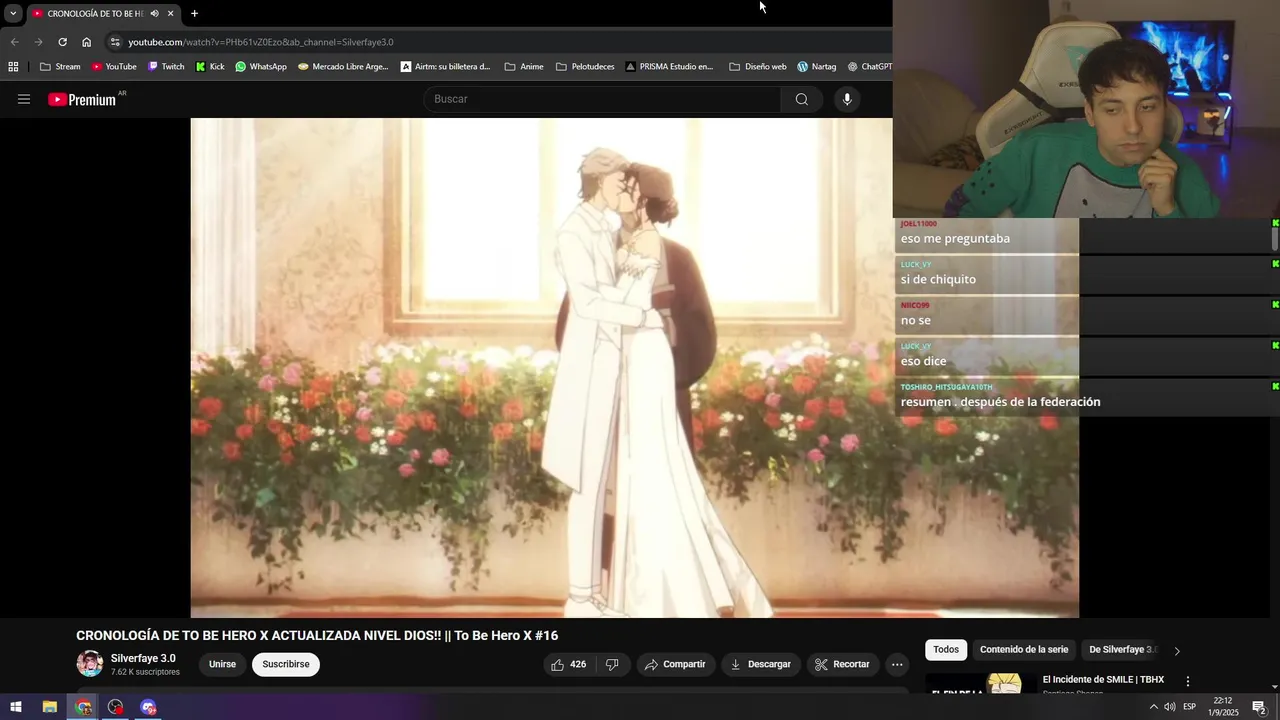This screenshot has width=1280, height=720.
Task: Click the browser address bar URL
Action: (x=261, y=42)
